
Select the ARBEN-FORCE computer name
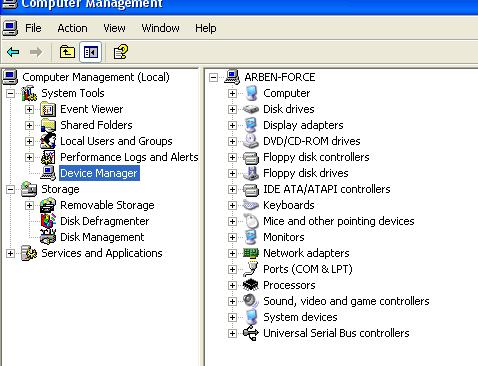[x=280, y=77]
